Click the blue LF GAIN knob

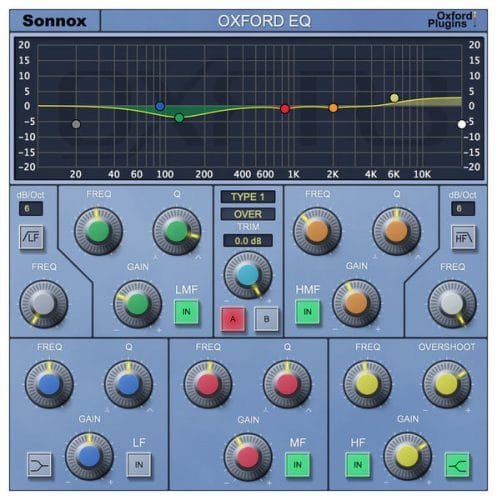tap(89, 456)
